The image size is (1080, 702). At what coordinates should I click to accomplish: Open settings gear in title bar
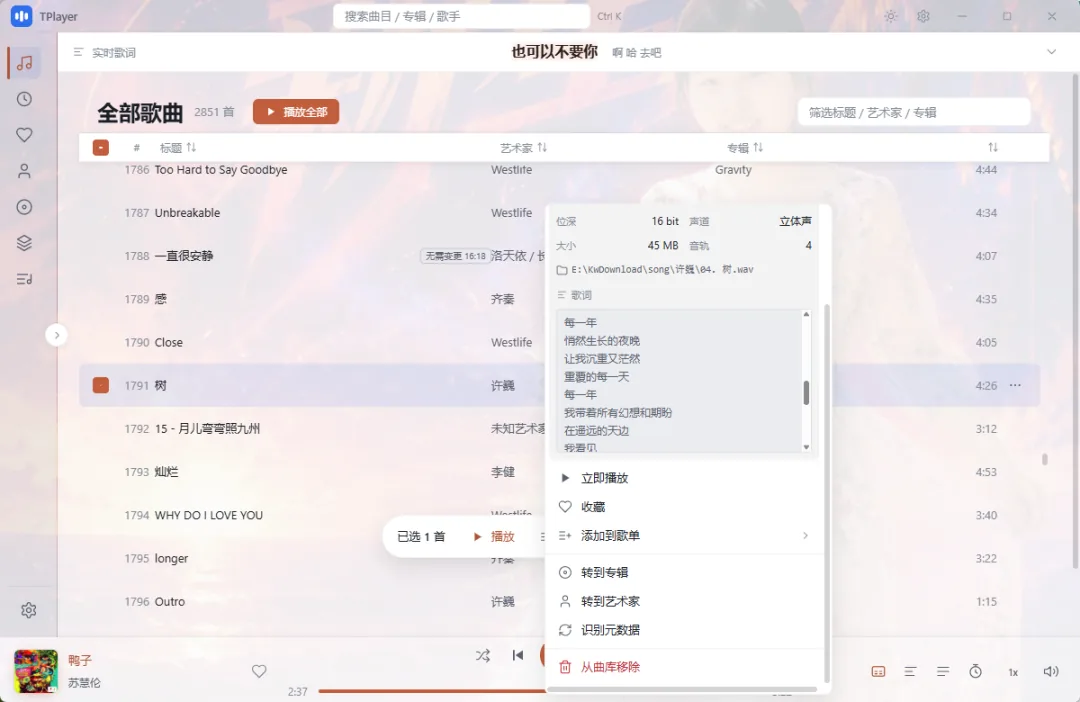pyautogui.click(x=923, y=16)
